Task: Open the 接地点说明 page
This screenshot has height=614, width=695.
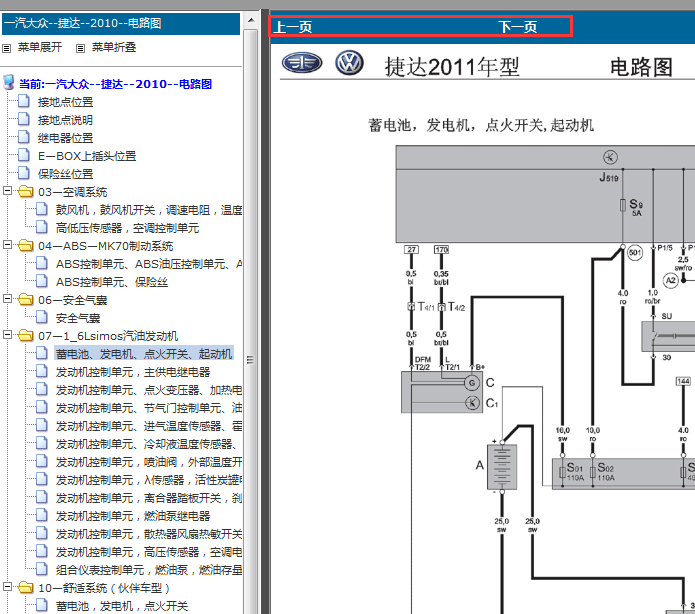Action: pos(65,120)
